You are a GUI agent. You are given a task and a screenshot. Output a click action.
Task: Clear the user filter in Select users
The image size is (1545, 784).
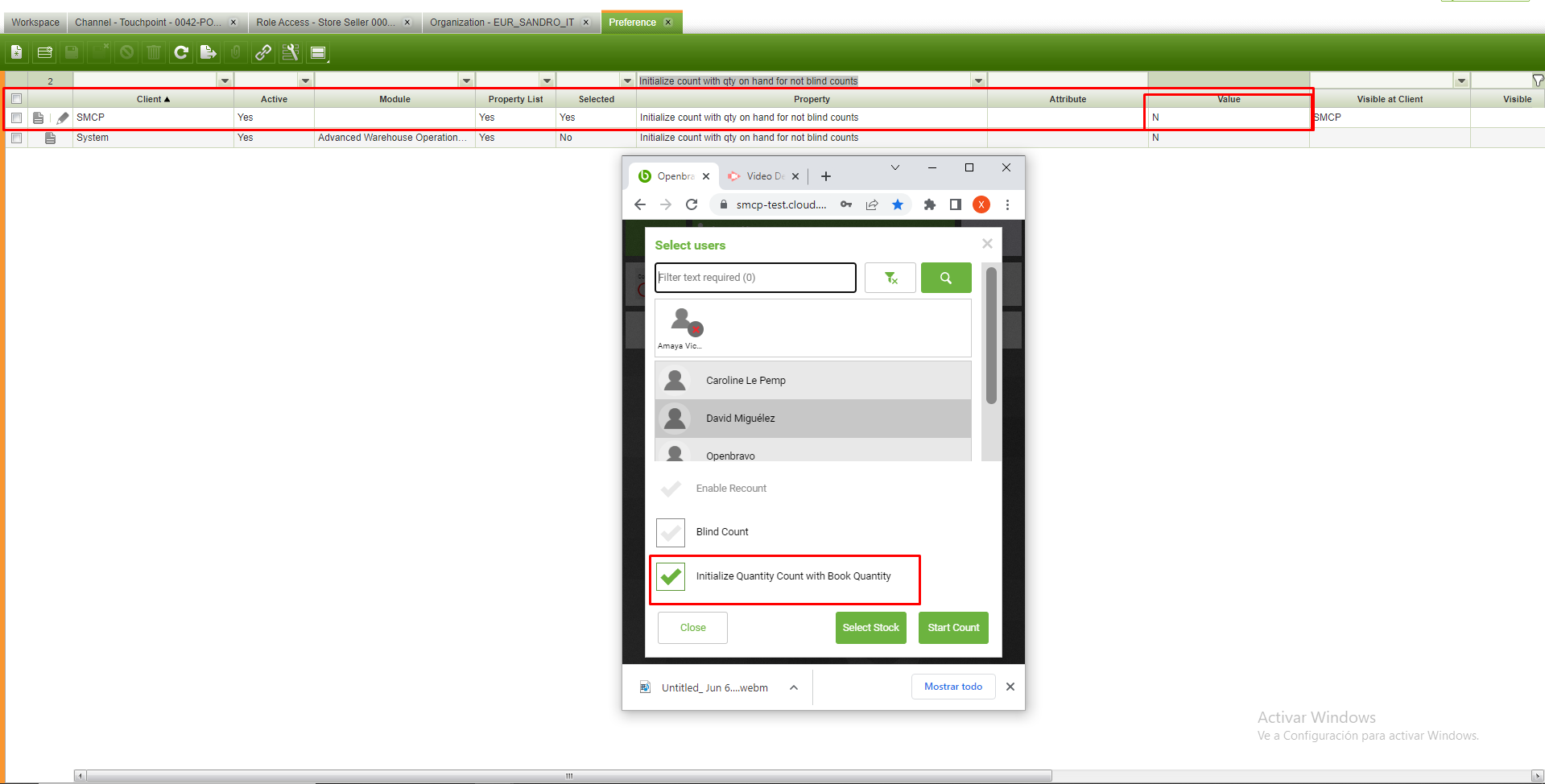click(x=890, y=278)
